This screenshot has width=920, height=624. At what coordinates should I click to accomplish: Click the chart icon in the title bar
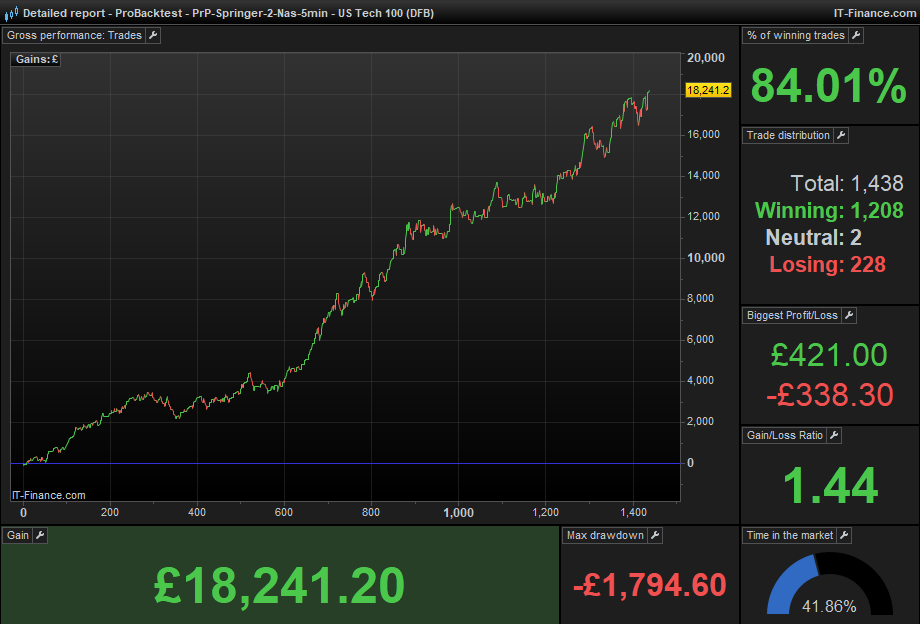click(x=11, y=12)
